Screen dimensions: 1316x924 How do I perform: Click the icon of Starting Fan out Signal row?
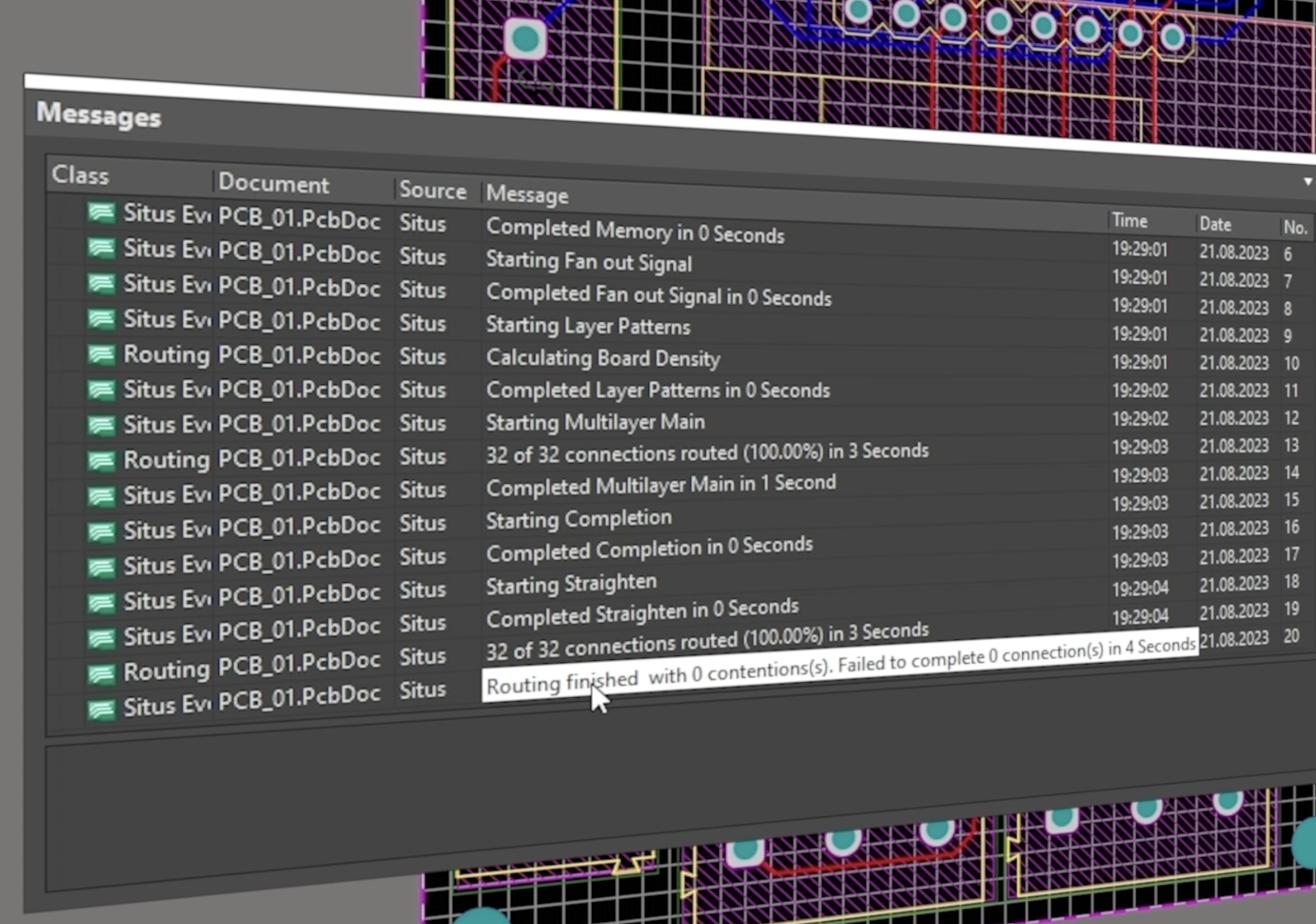click(x=102, y=248)
